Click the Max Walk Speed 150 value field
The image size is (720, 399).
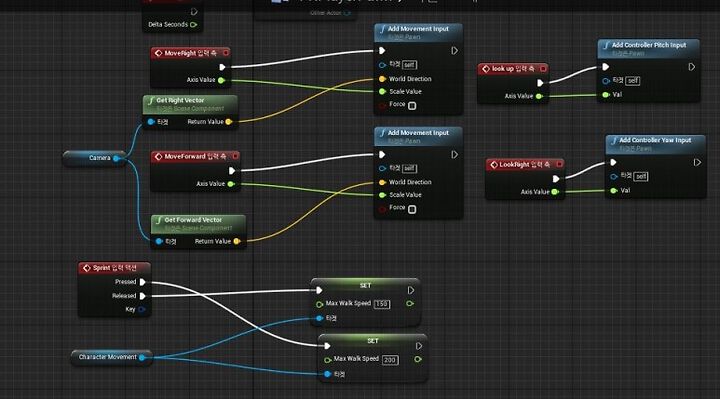382,304
